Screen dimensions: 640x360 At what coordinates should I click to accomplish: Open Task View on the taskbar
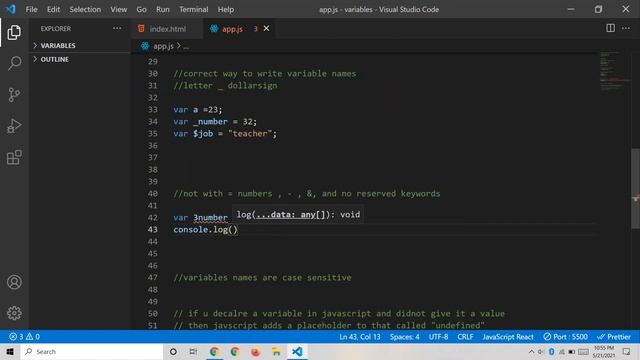193,351
